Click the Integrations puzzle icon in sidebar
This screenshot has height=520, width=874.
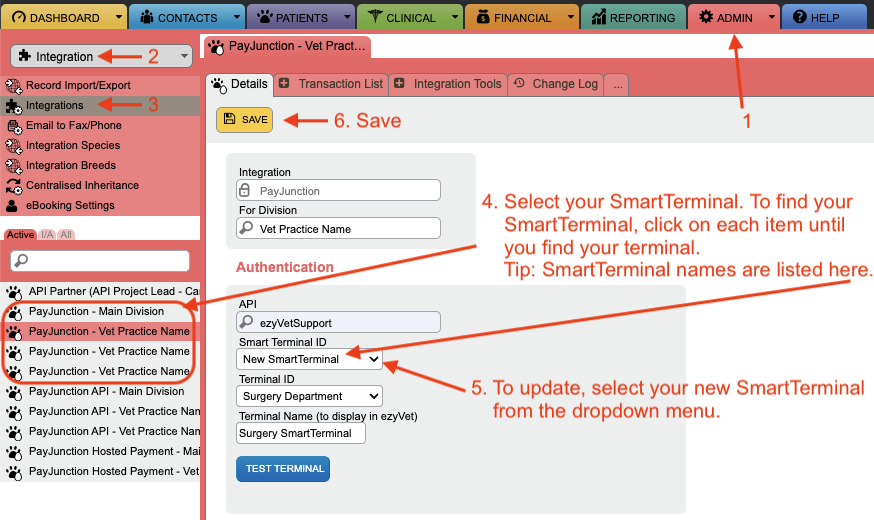point(13,106)
